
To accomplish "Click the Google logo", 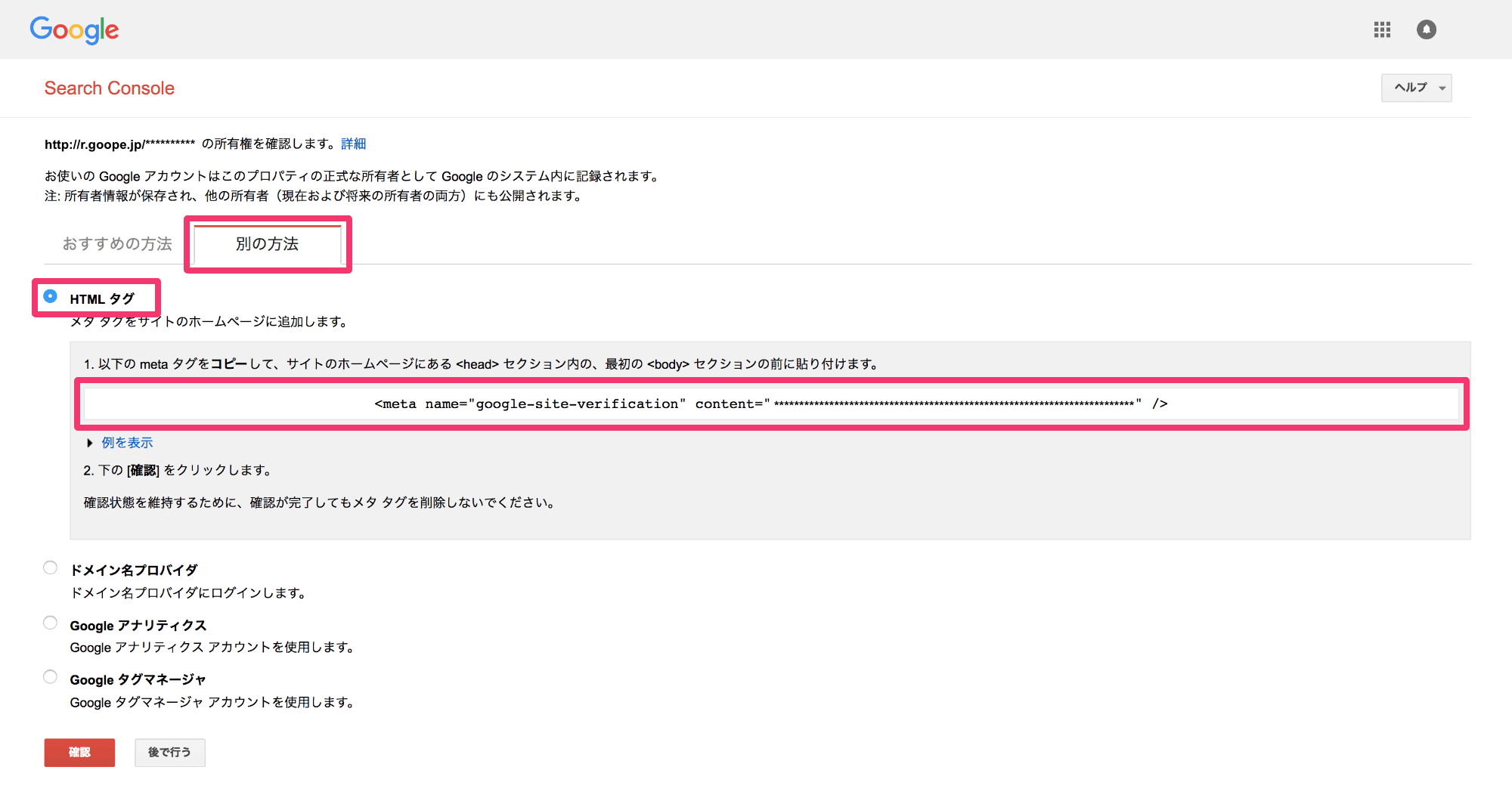I will (x=74, y=30).
